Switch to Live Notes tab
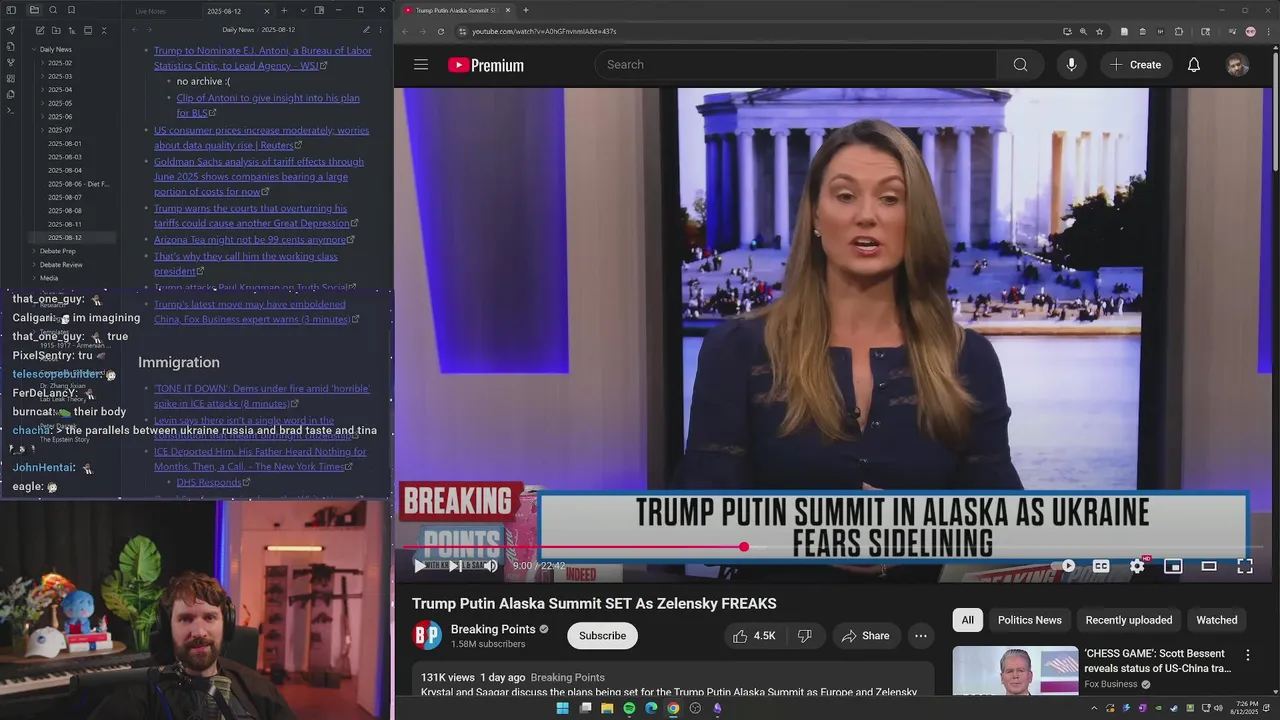The image size is (1280, 720). (151, 11)
